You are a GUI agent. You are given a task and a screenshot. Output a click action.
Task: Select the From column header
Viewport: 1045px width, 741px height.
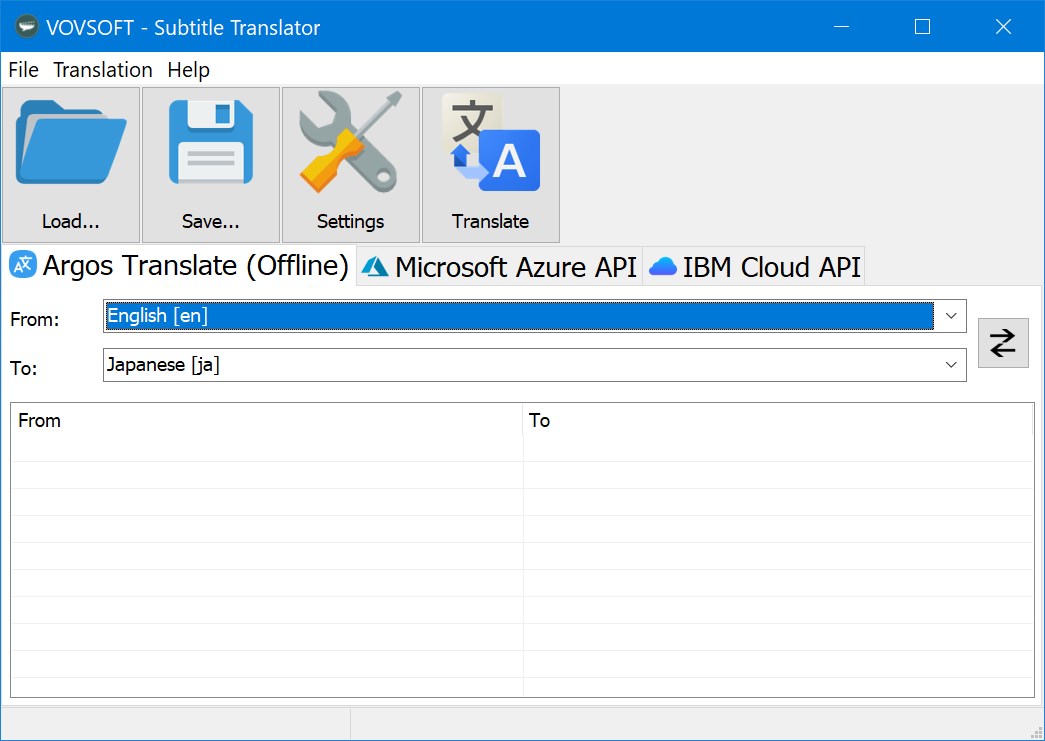[x=265, y=420]
